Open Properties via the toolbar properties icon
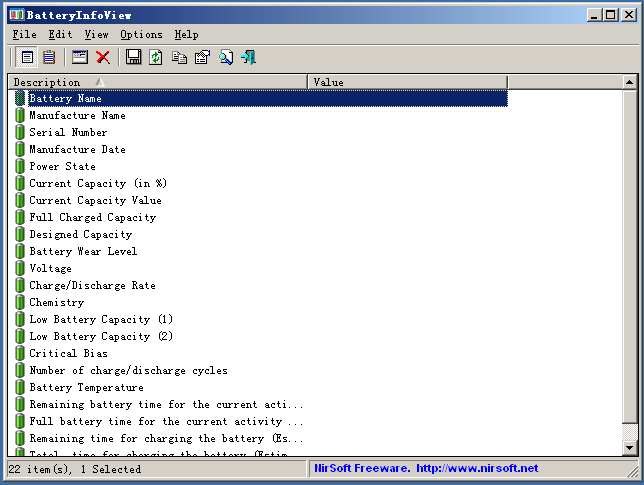The height and width of the screenshot is (485, 644). pos(202,57)
